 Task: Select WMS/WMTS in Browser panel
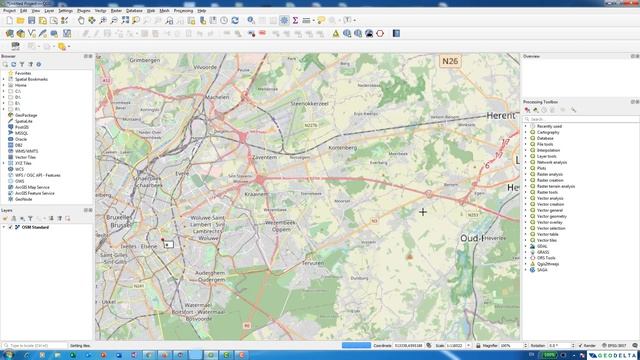click(x=27, y=151)
